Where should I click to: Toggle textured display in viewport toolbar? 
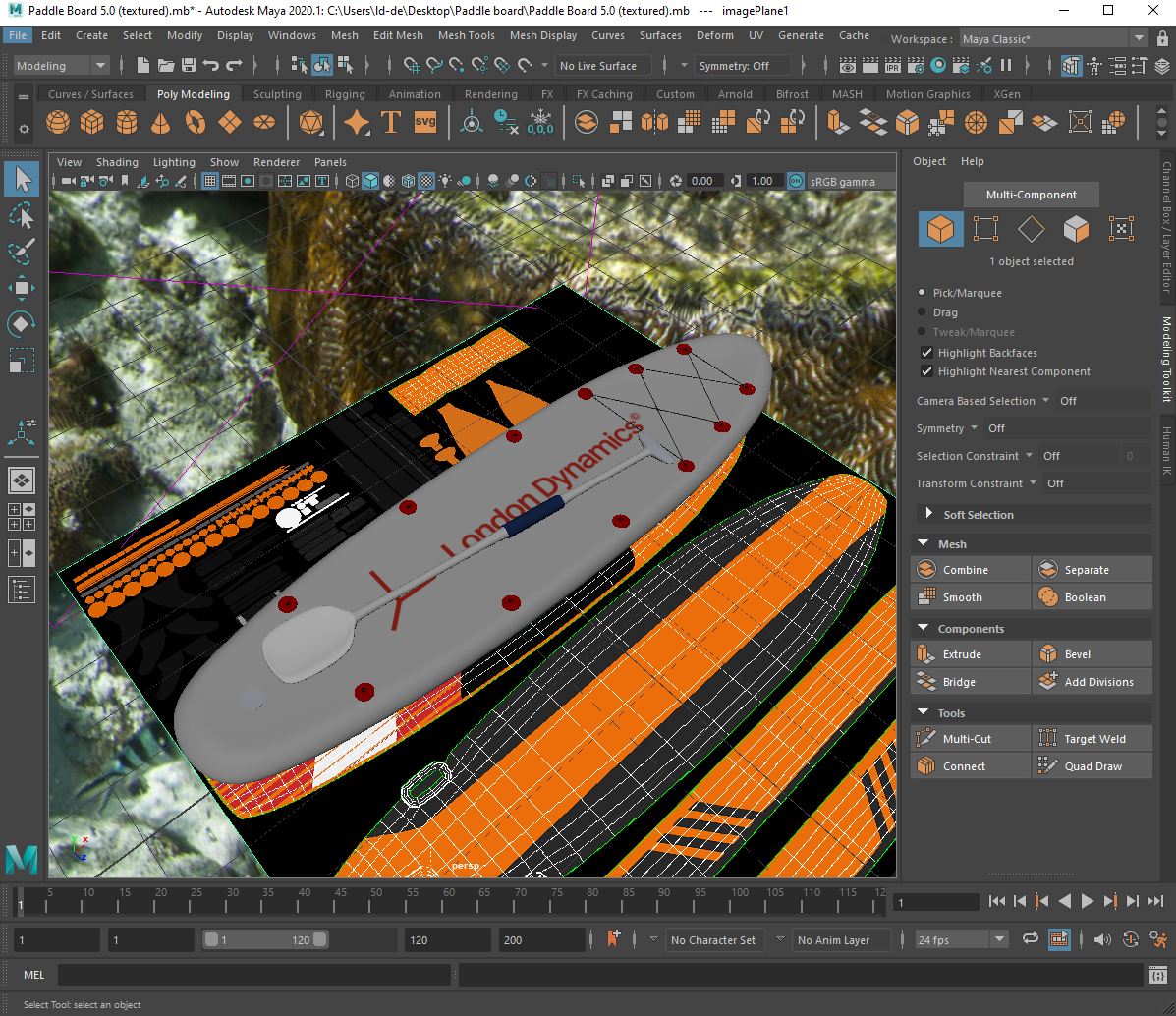pos(426,181)
